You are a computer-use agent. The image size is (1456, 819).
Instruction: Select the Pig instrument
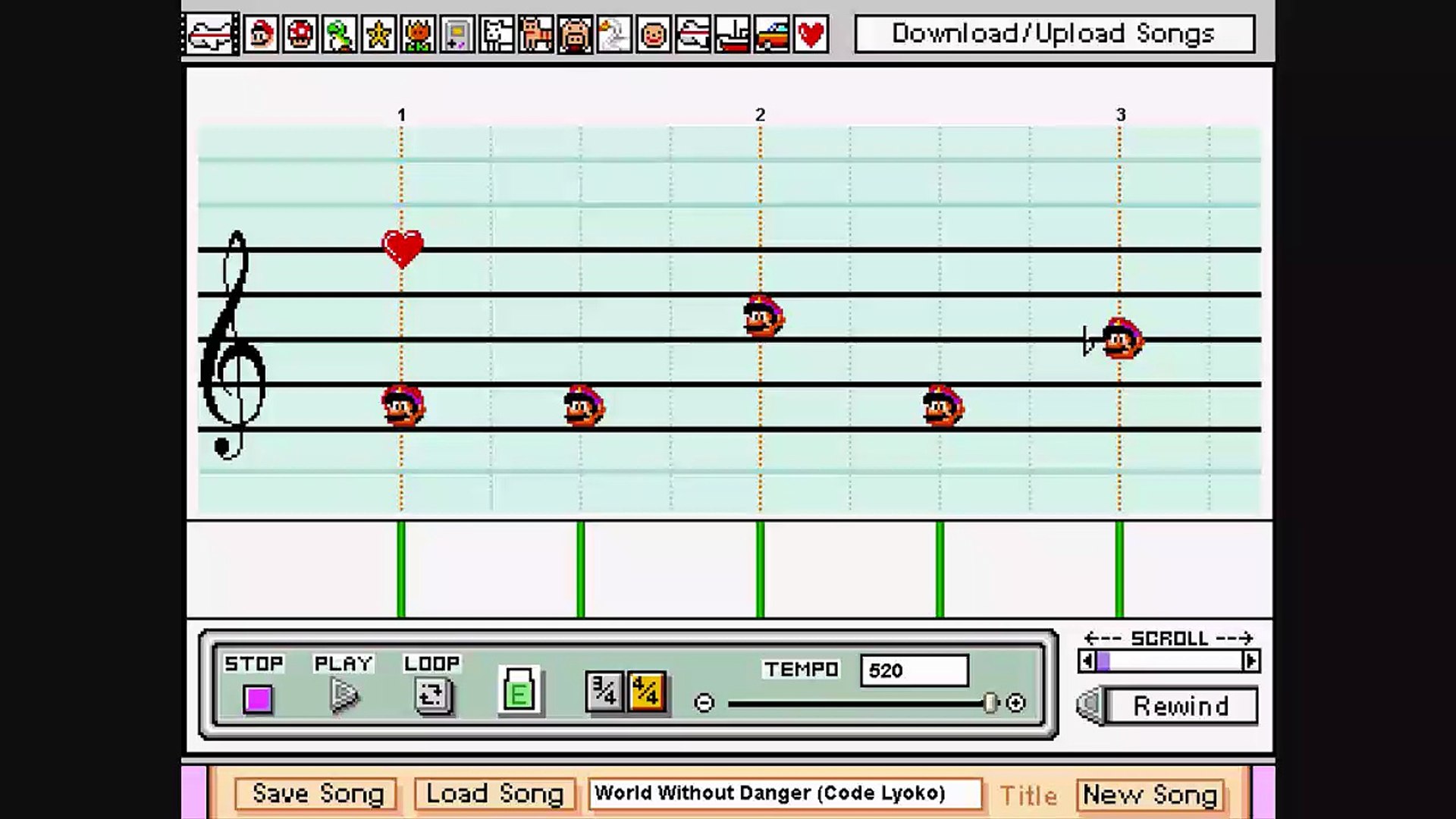coord(575,35)
